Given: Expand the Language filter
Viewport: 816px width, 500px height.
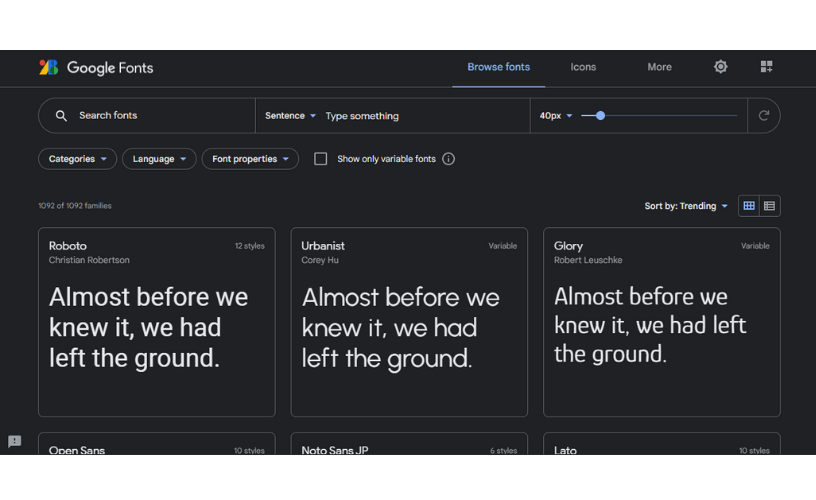Looking at the screenshot, I should coord(159,159).
